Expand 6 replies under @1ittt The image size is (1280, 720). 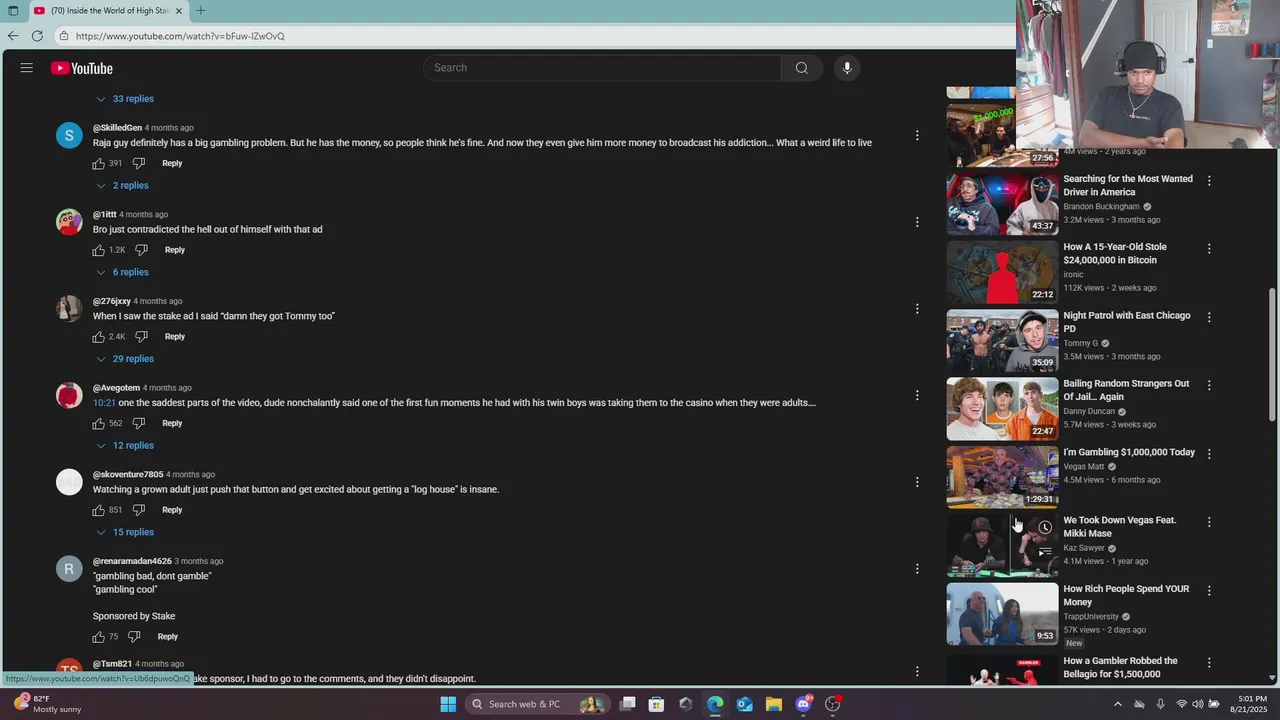[122, 272]
